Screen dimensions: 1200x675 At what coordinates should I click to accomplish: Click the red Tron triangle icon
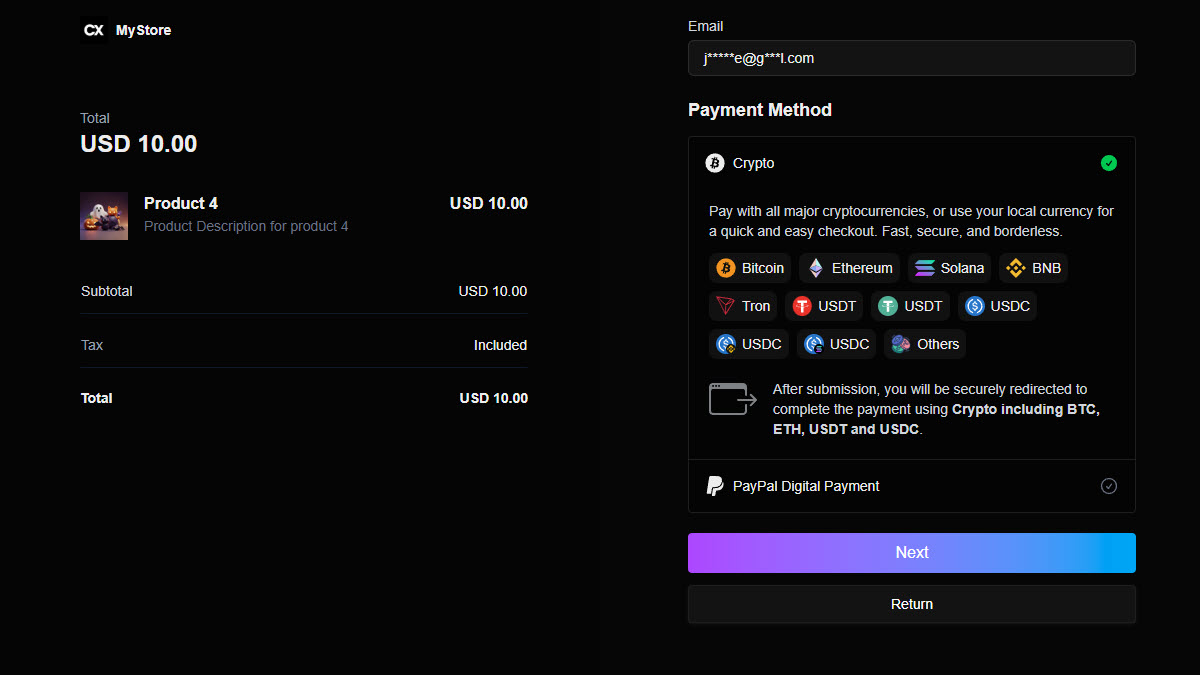click(x=725, y=306)
